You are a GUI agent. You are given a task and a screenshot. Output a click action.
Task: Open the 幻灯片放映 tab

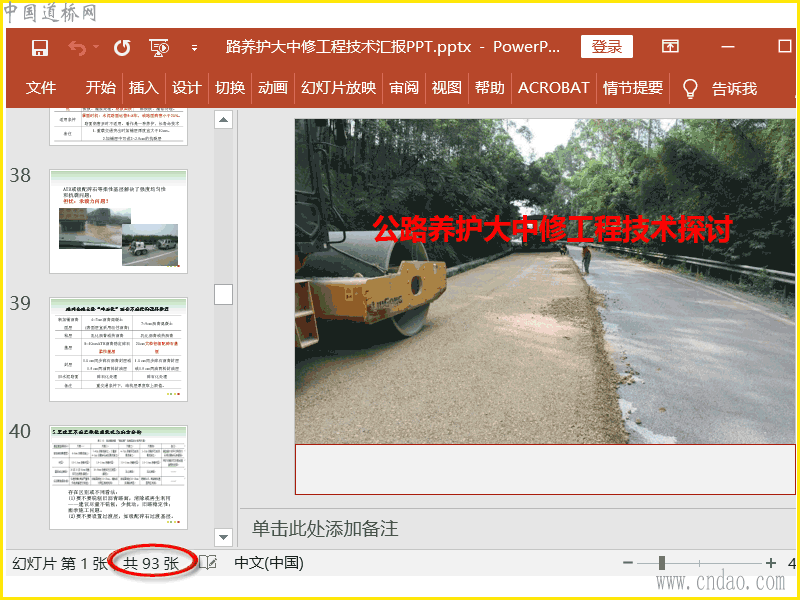click(338, 88)
